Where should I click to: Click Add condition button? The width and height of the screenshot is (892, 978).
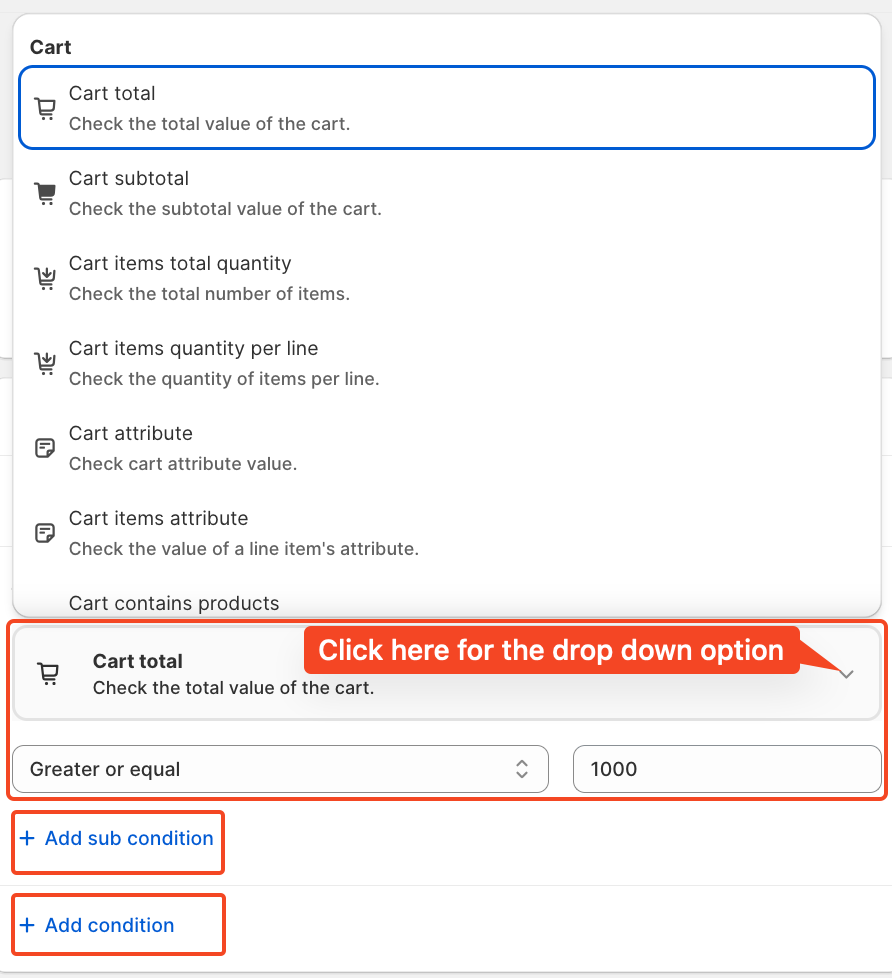(109, 924)
